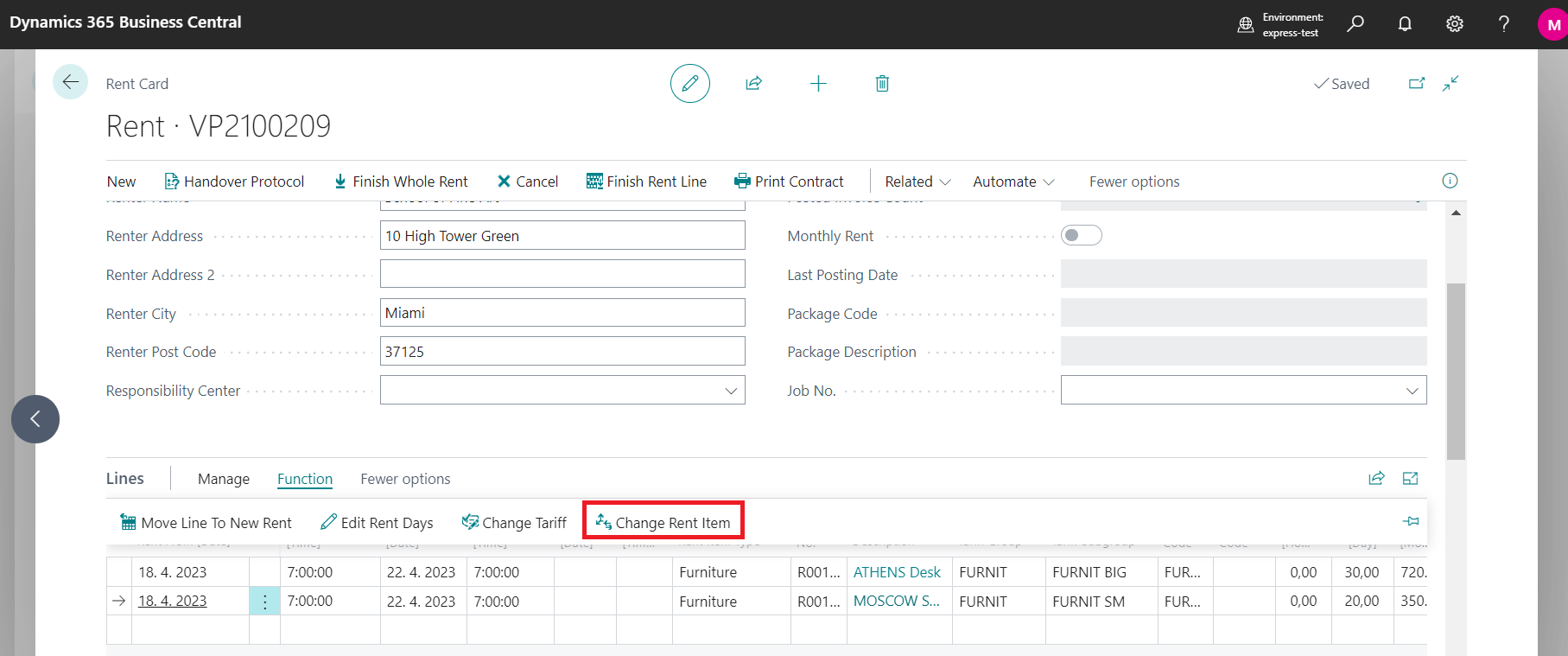The width and height of the screenshot is (1568, 656).
Task: Click the plus icon to create new
Action: (817, 84)
